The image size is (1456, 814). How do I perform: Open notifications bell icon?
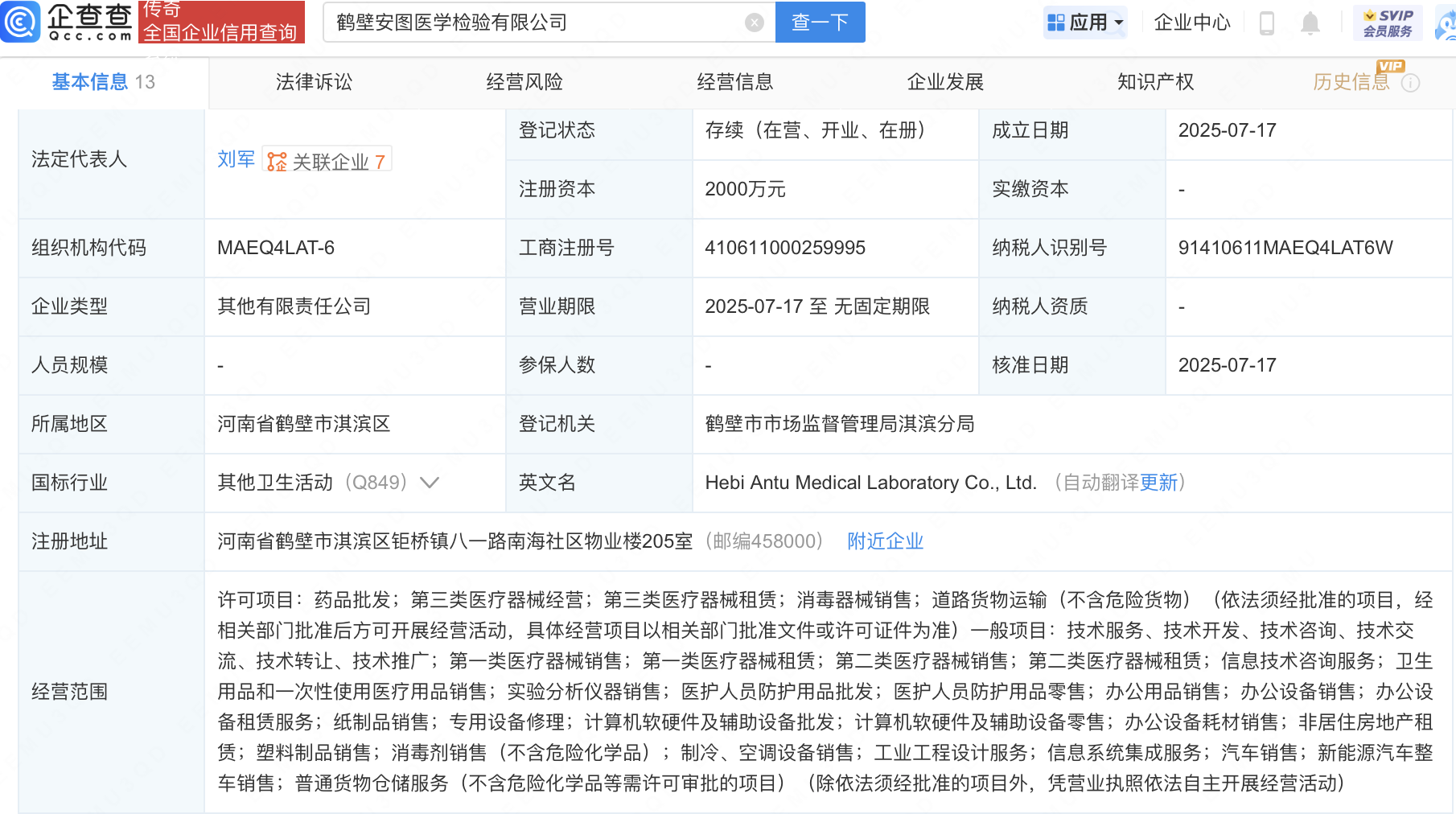pos(1310,23)
